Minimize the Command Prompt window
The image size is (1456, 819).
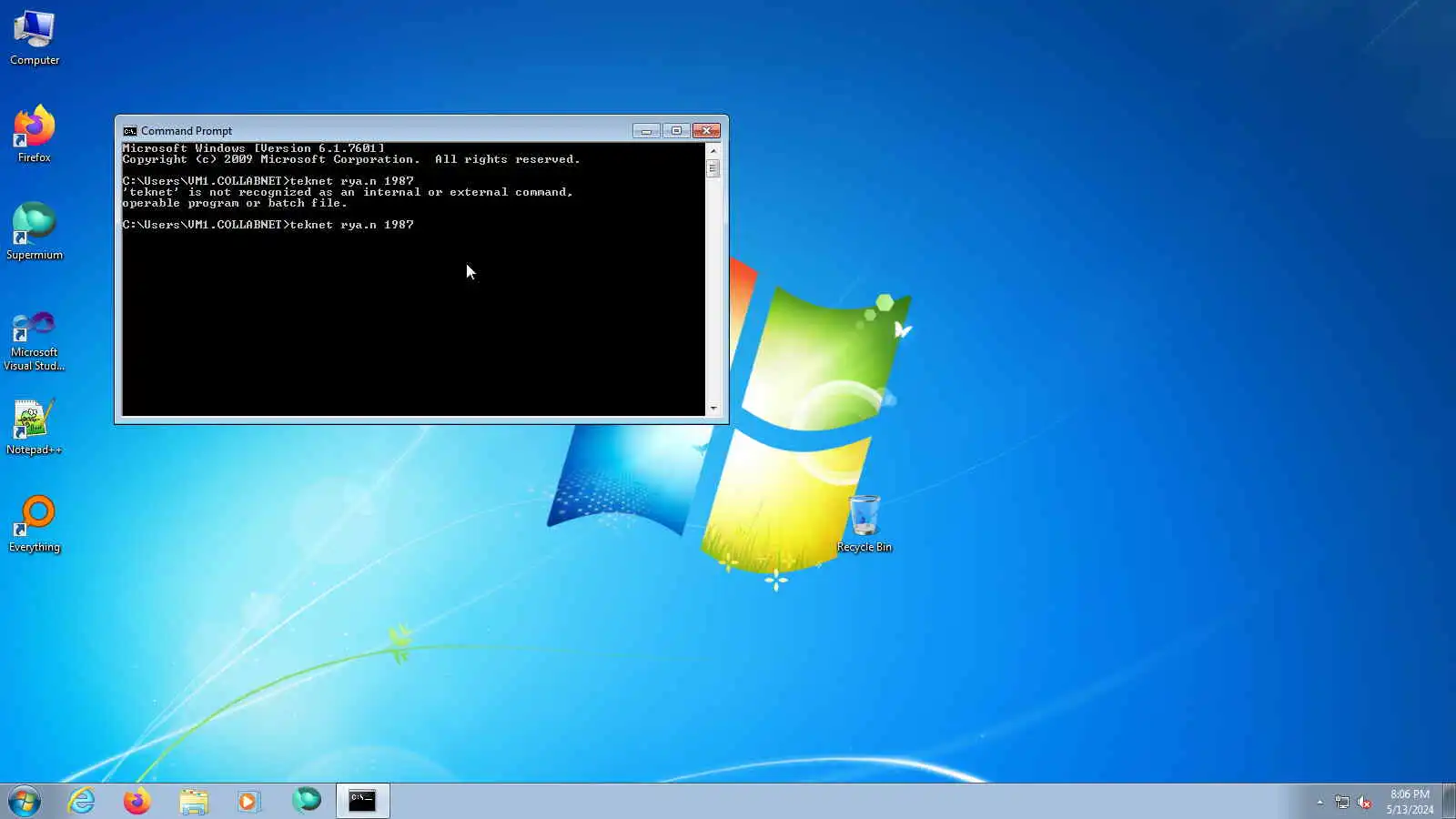(x=646, y=131)
